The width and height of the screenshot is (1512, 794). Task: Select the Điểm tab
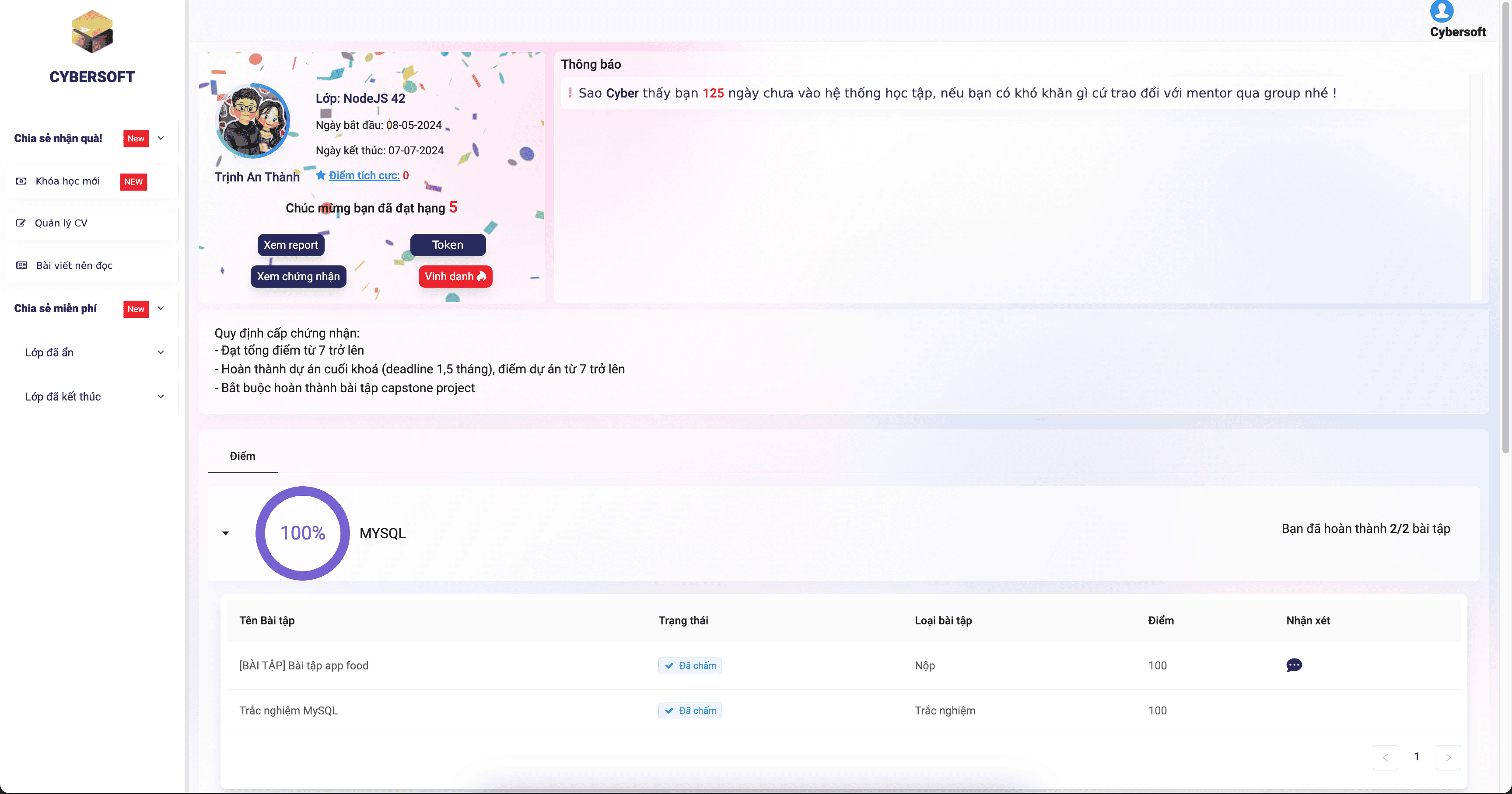click(242, 456)
